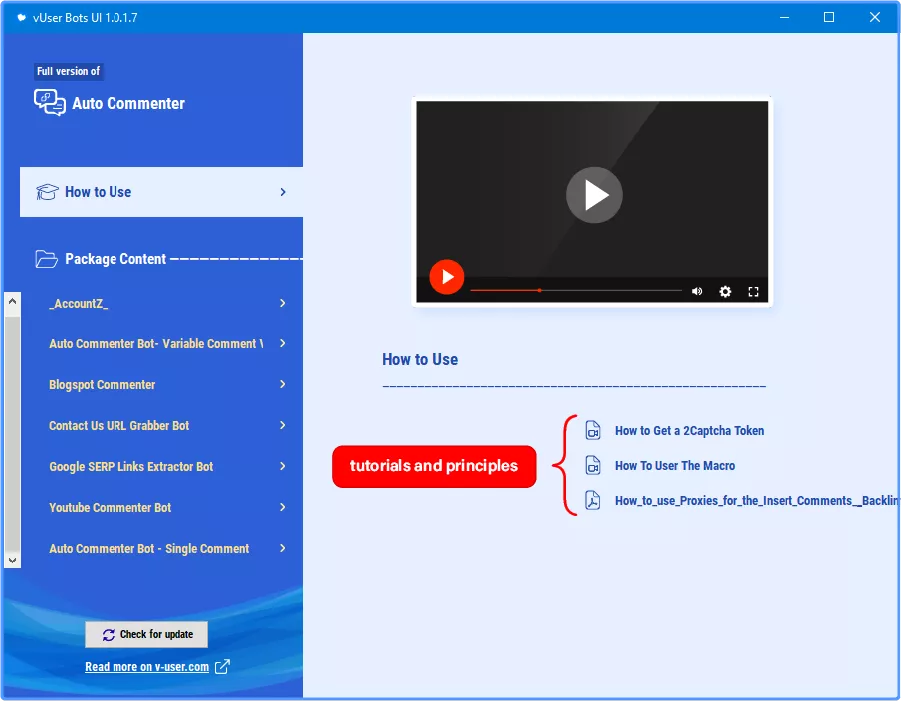This screenshot has height=701, width=901.
Task: Click the Package Content folder icon
Action: tap(46, 259)
